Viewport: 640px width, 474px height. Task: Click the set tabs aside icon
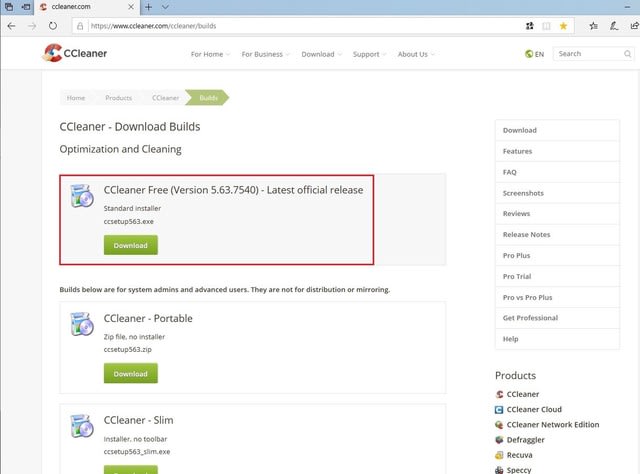tap(26, 7)
